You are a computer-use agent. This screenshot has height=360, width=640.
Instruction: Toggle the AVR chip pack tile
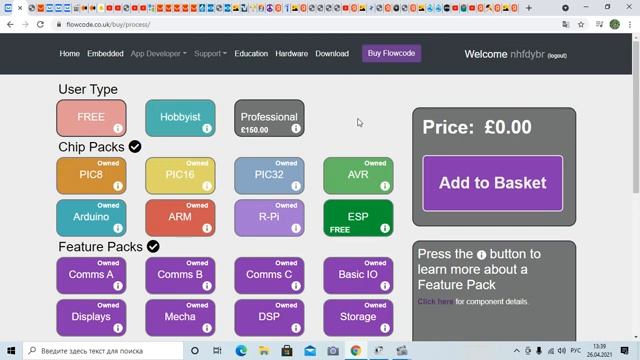(358, 176)
